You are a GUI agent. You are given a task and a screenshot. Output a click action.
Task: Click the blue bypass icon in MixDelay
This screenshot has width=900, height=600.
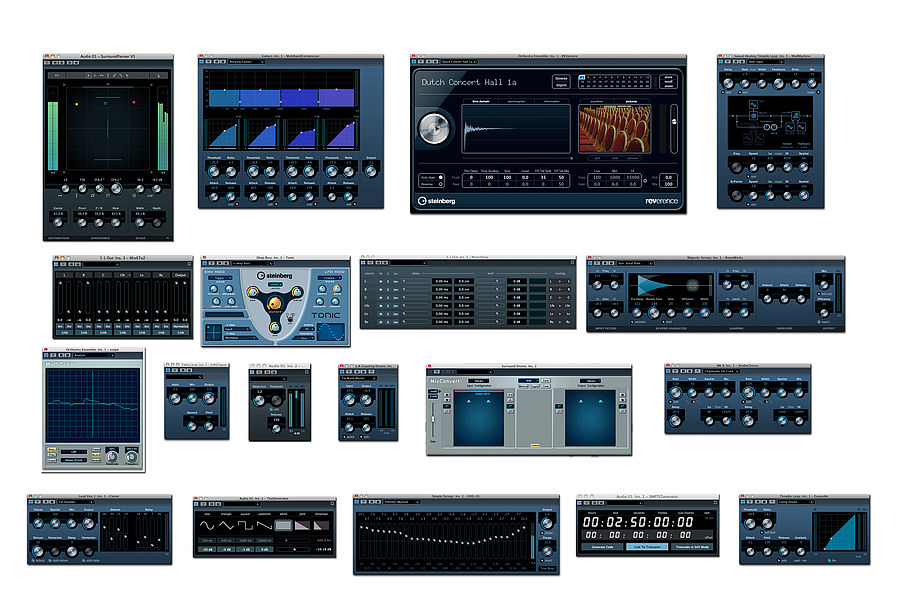pyautogui.click(x=363, y=263)
